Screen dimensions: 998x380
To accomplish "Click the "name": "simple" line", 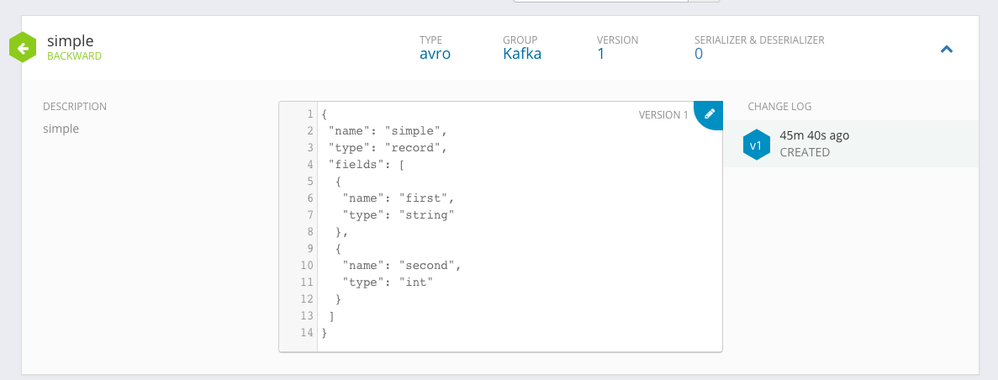I will (388, 131).
